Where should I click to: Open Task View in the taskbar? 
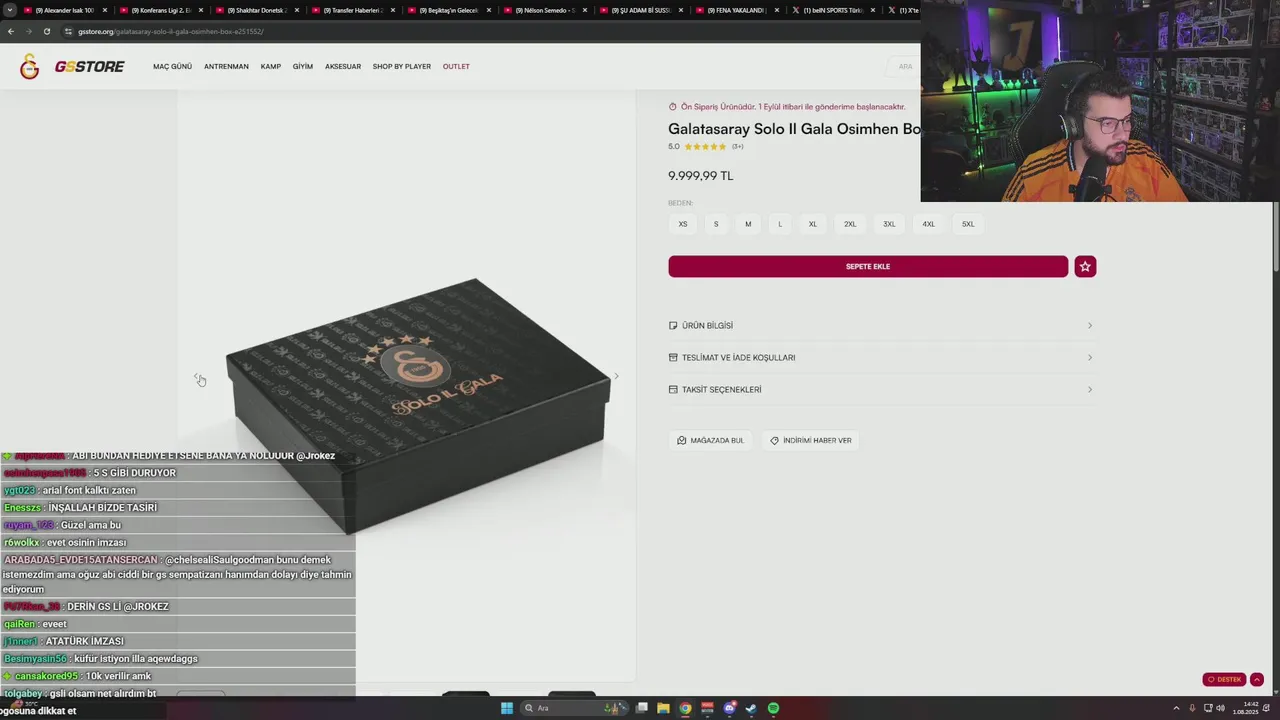pyautogui.click(x=642, y=708)
